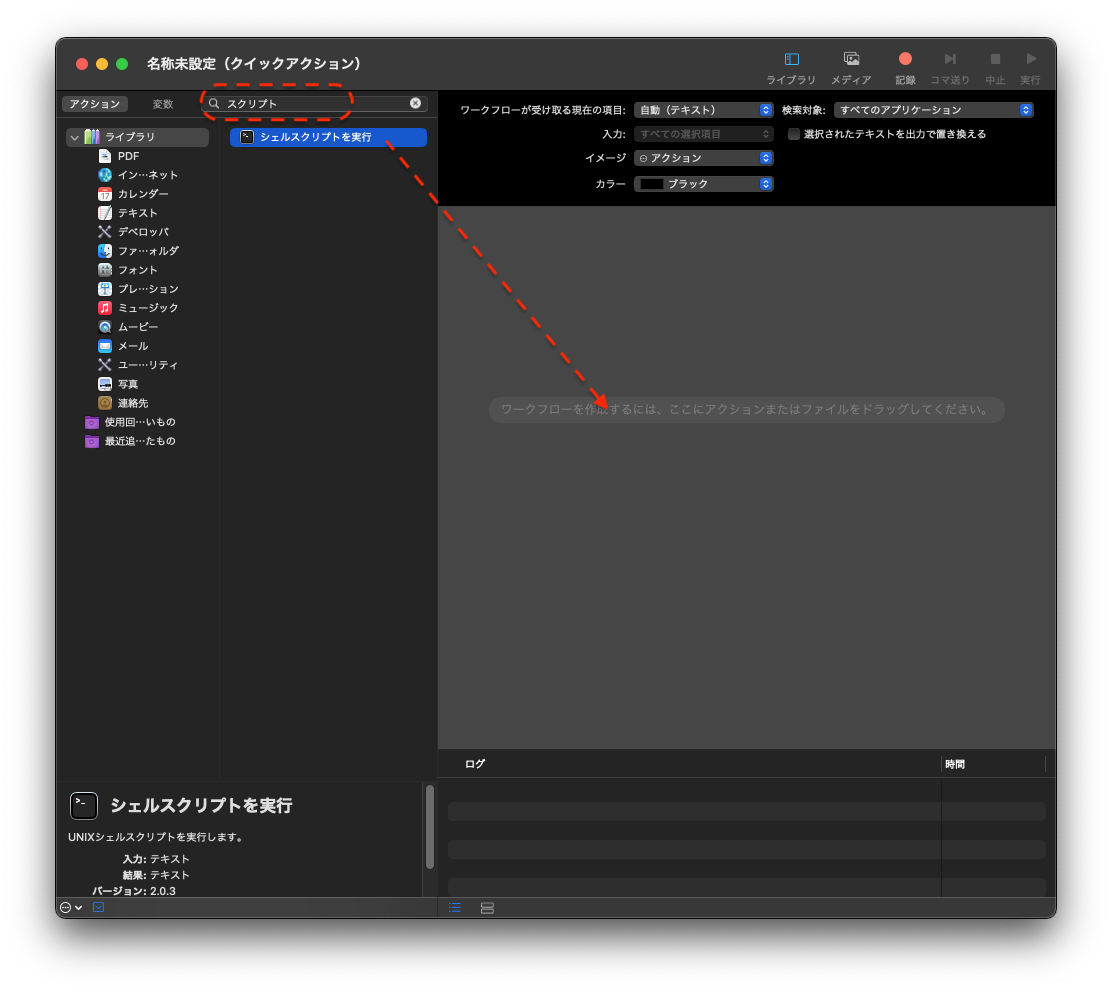Enable 選択されたテキストを出力で置き換える checkbox

tap(794, 134)
